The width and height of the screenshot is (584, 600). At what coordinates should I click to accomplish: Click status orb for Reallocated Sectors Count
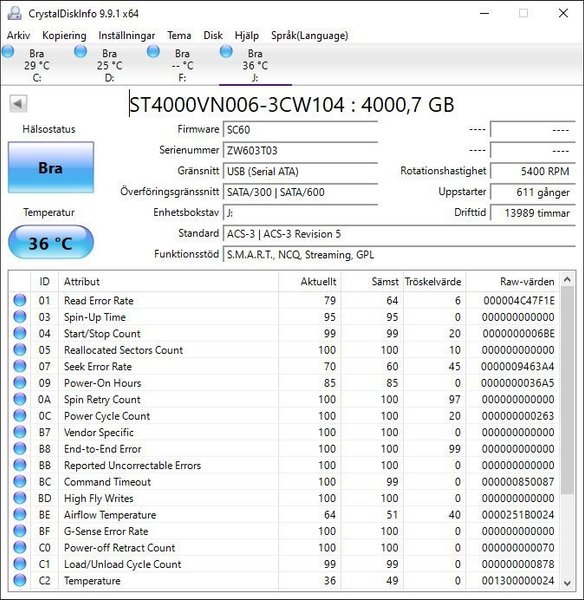click(20, 349)
